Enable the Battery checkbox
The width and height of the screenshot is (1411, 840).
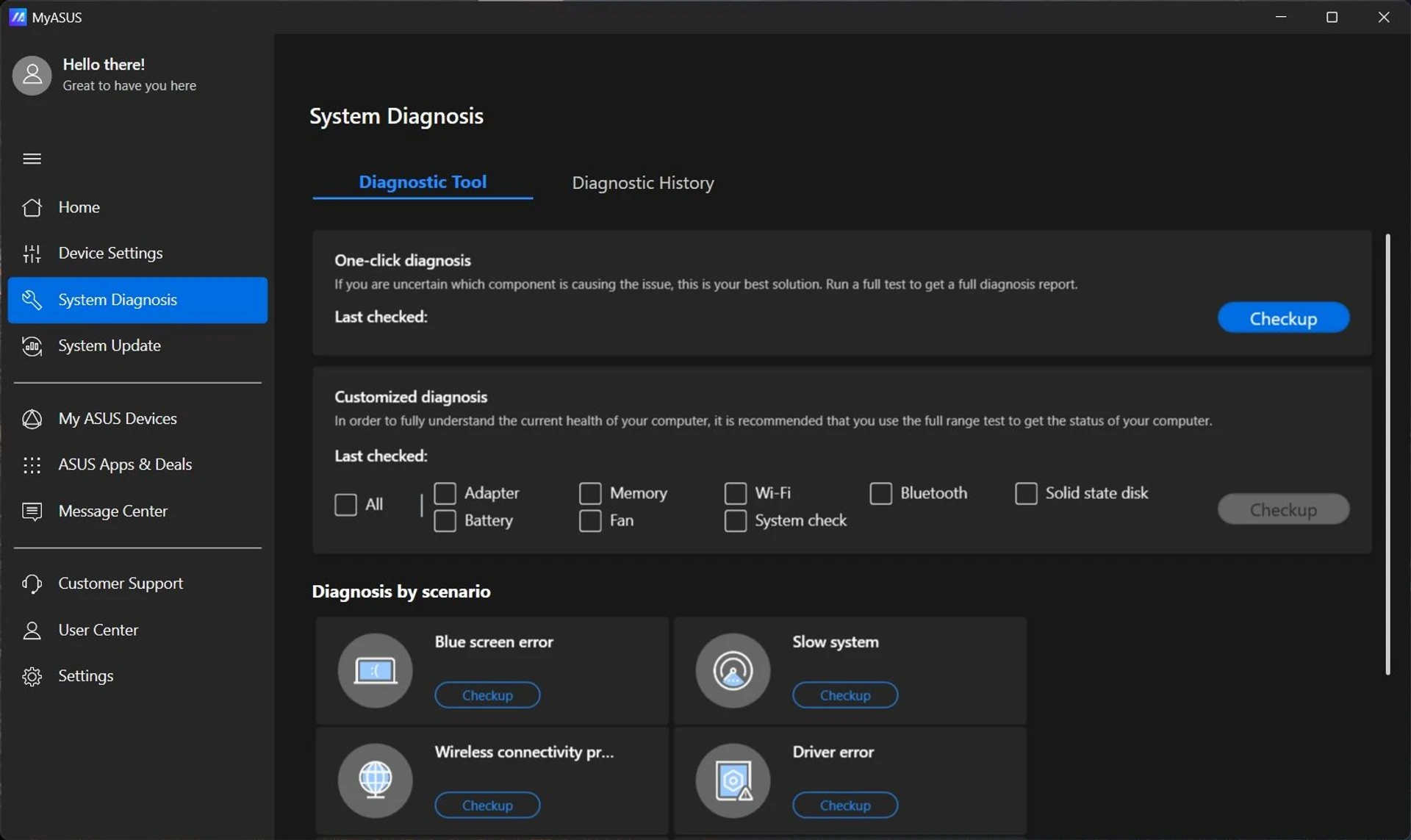(x=445, y=520)
